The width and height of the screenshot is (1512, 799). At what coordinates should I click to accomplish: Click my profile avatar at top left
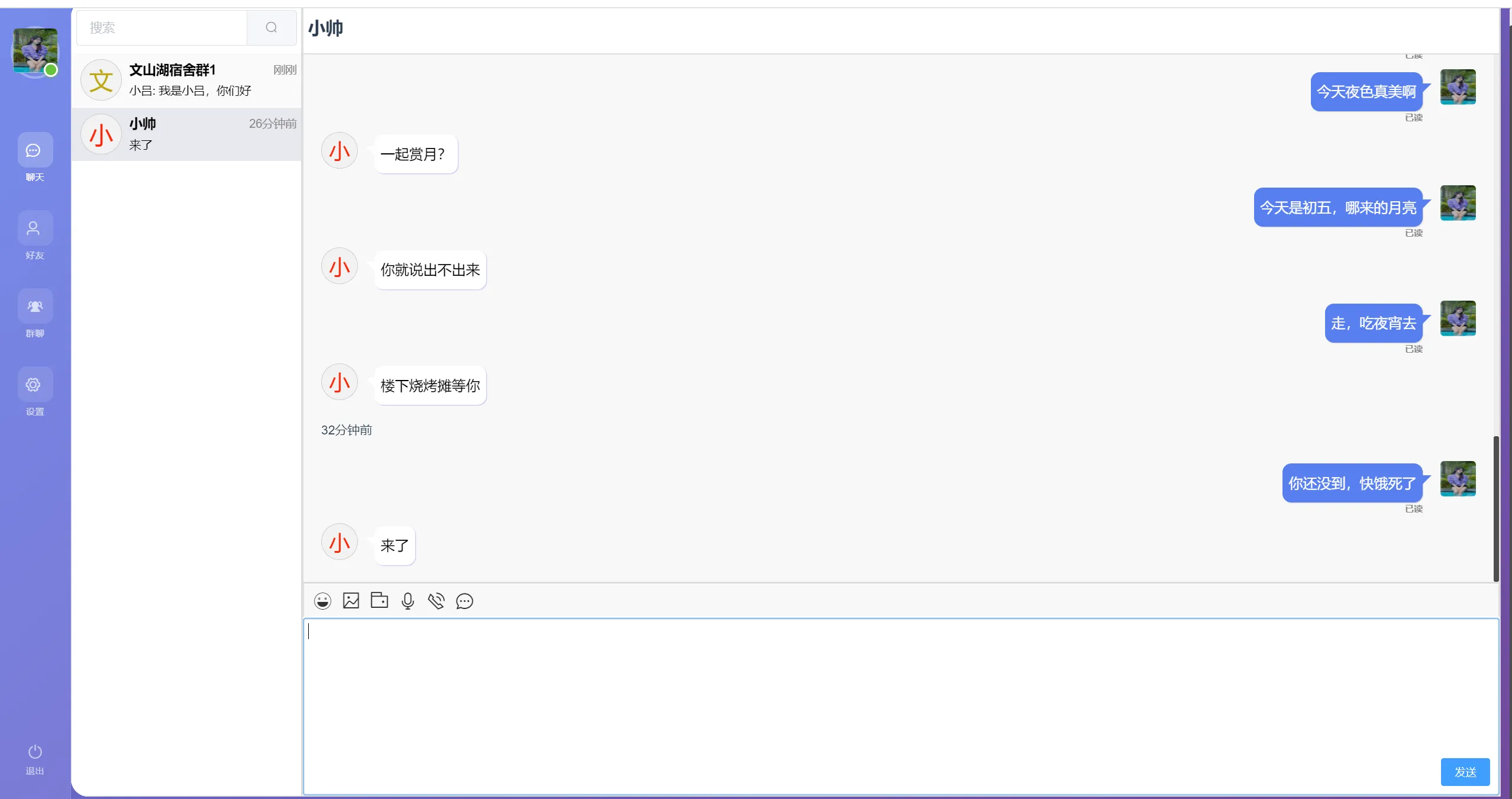[35, 50]
